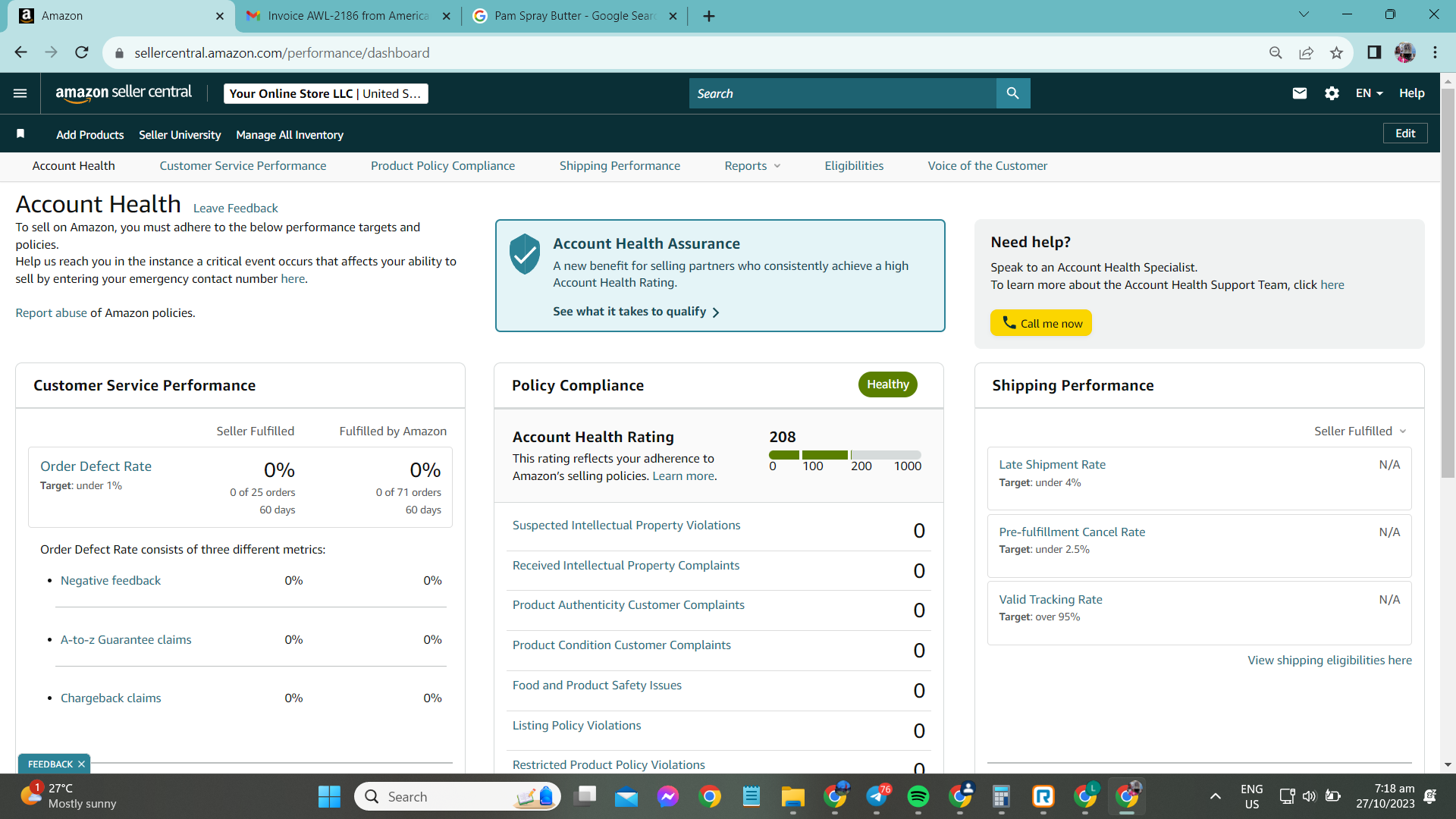Open the Eligibilities tab
1456x819 pixels.
tap(854, 166)
